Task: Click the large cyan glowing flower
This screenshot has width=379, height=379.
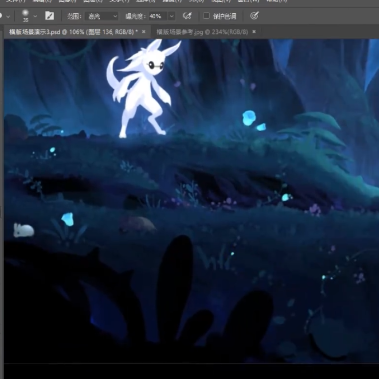Action: coord(249,118)
